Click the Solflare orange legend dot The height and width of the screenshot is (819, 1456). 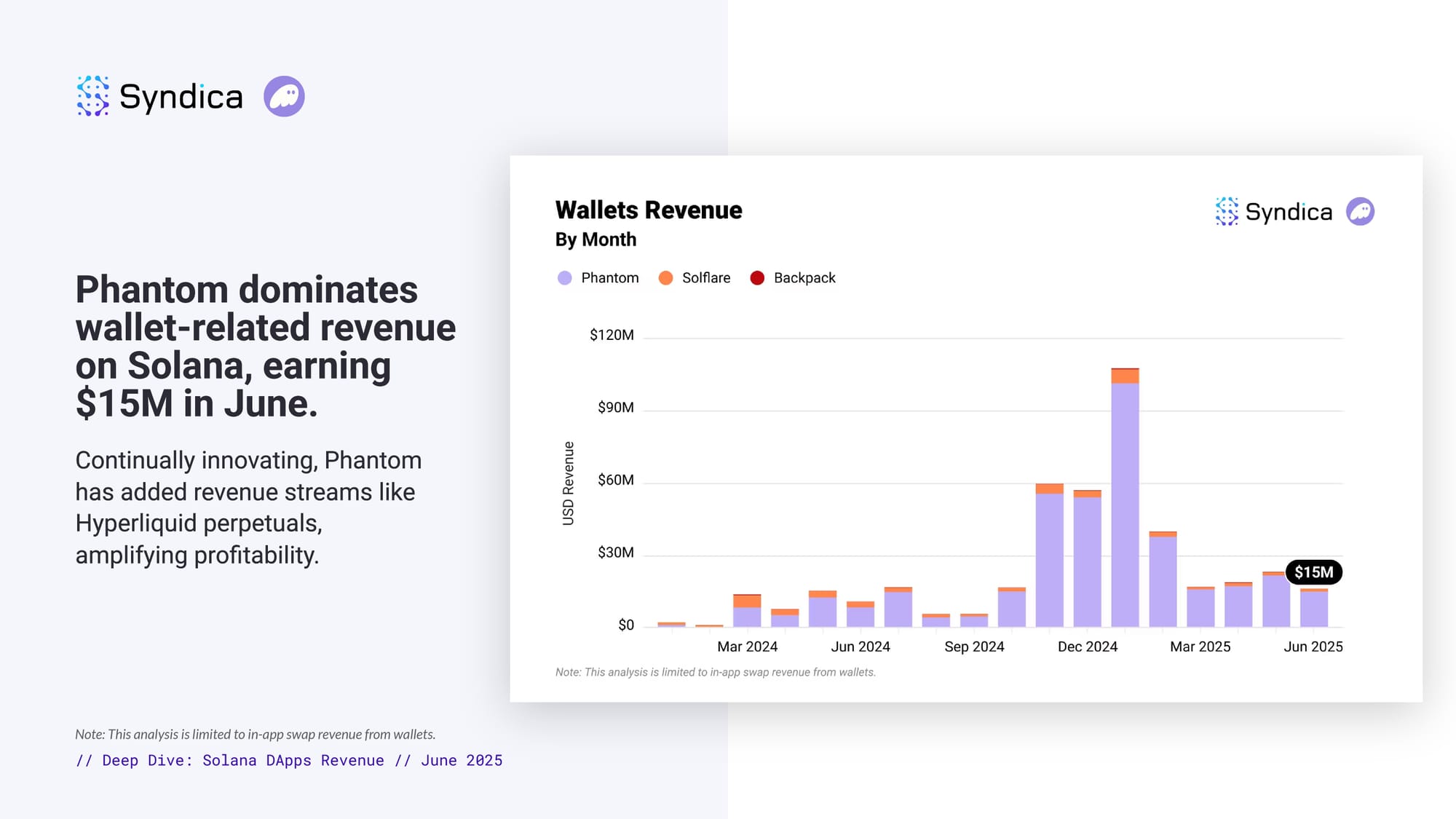[665, 278]
